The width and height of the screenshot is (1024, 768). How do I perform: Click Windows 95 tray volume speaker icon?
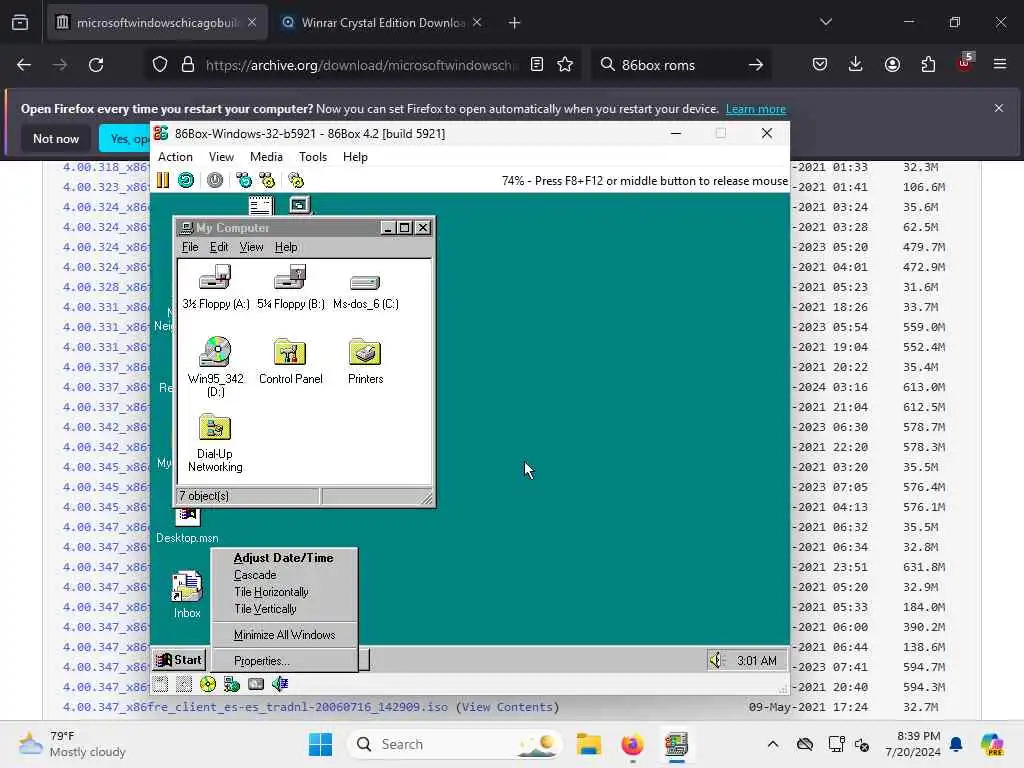(717, 660)
